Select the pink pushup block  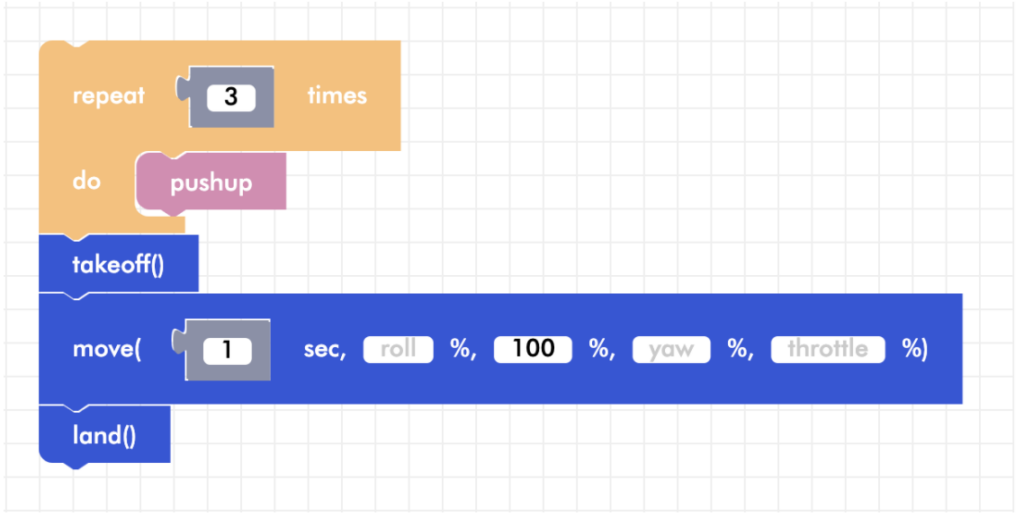(211, 183)
